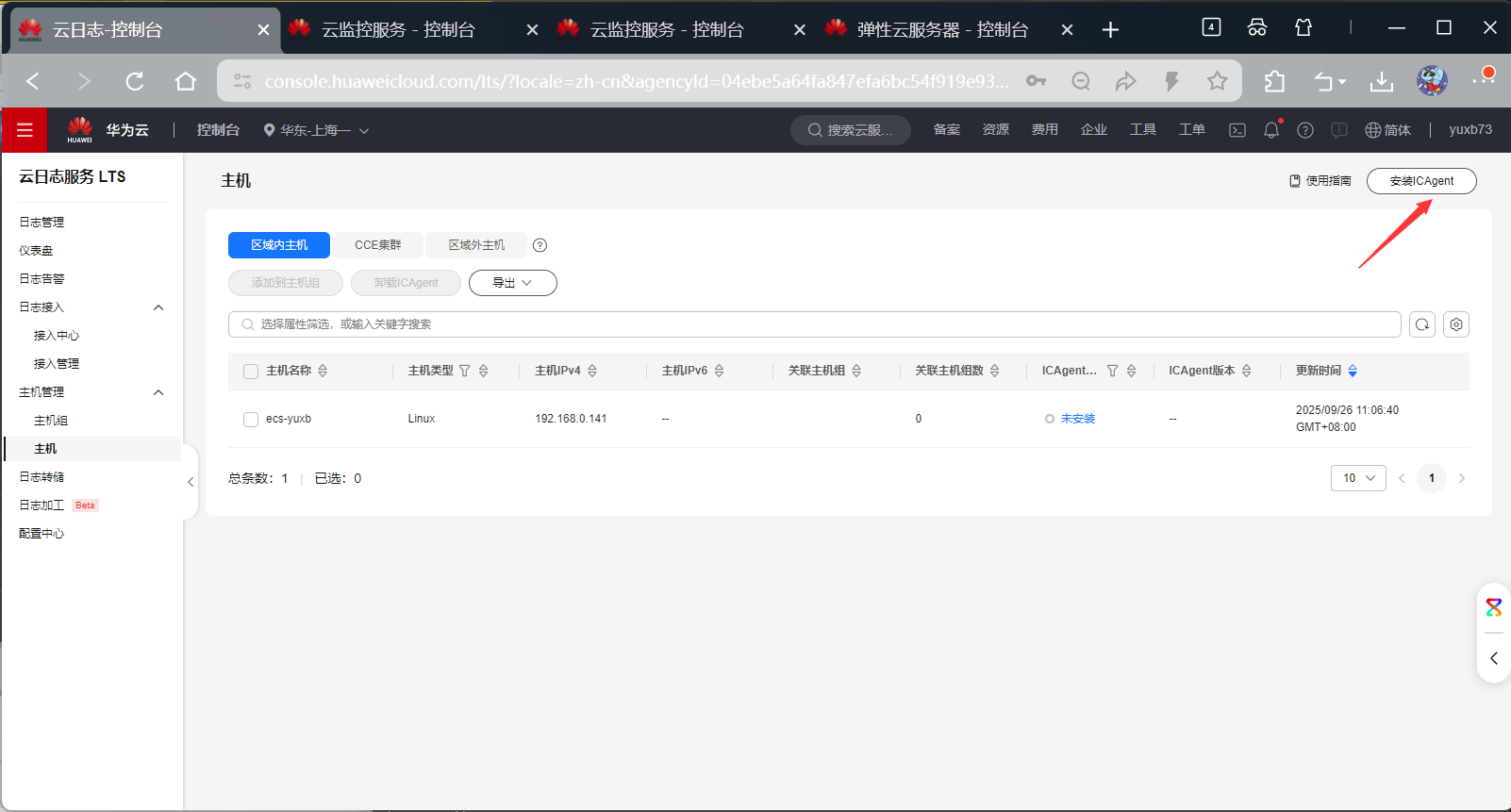Open the CloudShell terminal icon
This screenshot has height=812, width=1511.
(1237, 130)
